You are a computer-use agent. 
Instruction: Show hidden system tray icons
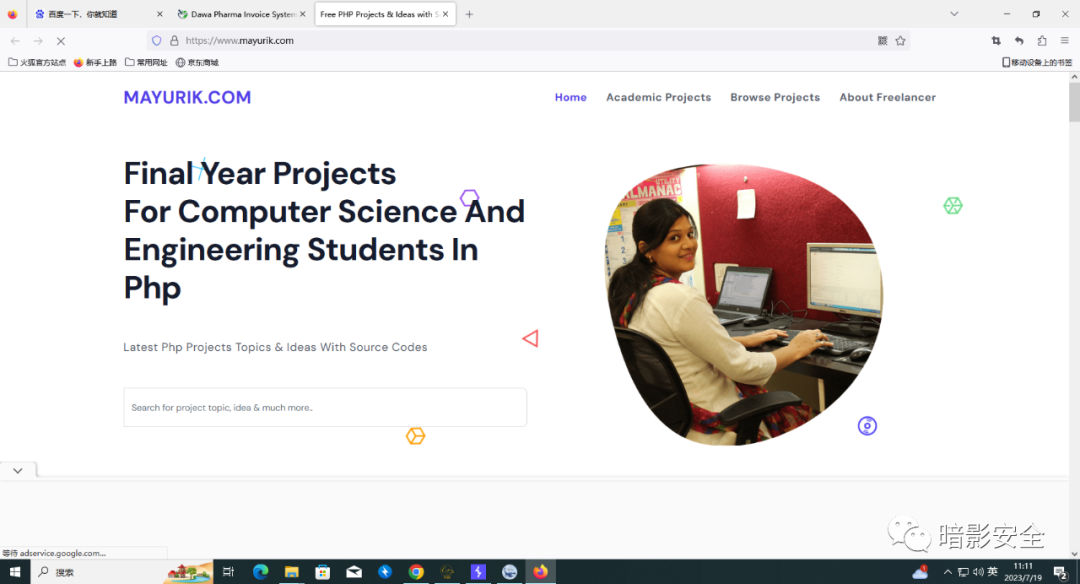(x=948, y=572)
